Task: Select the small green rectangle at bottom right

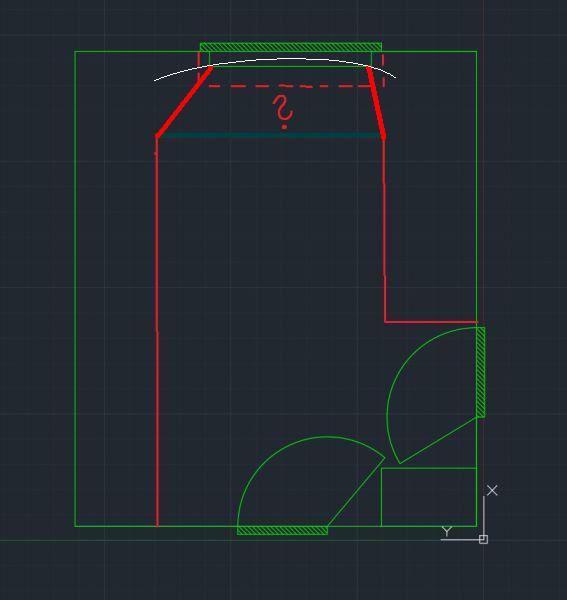Action: [x=429, y=497]
